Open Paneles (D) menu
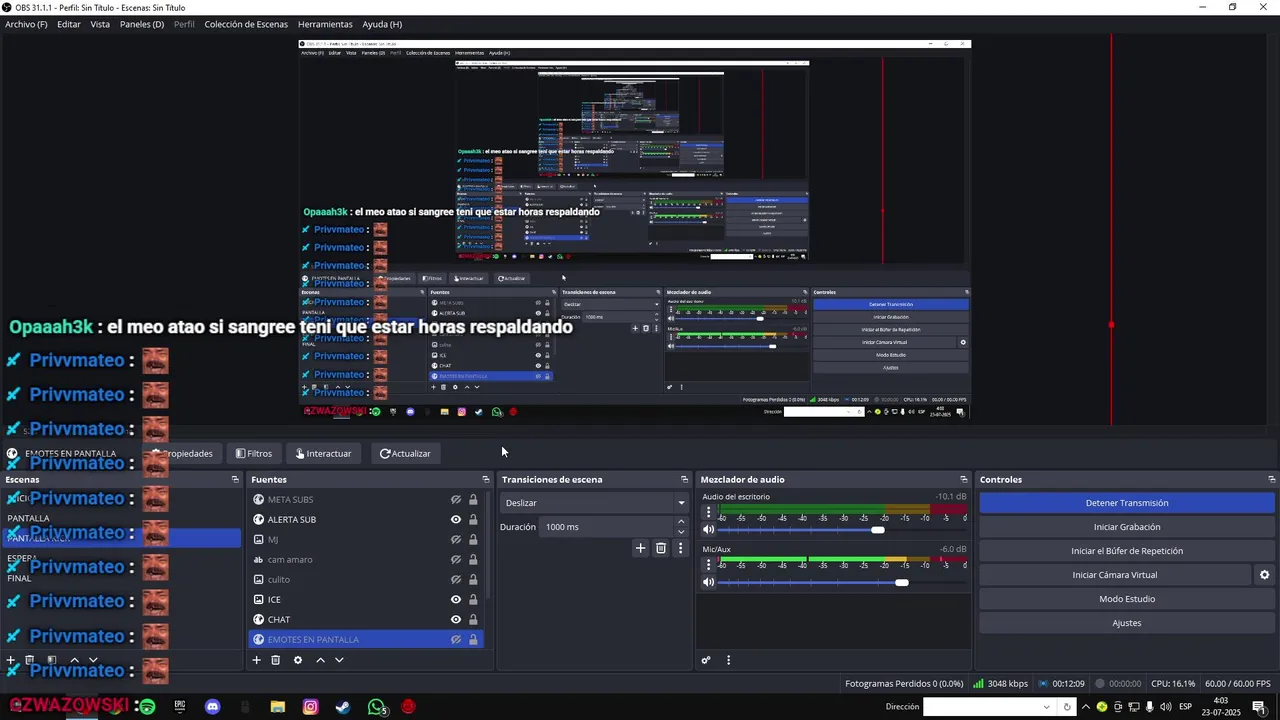Viewport: 1280px width, 720px height. point(142,24)
